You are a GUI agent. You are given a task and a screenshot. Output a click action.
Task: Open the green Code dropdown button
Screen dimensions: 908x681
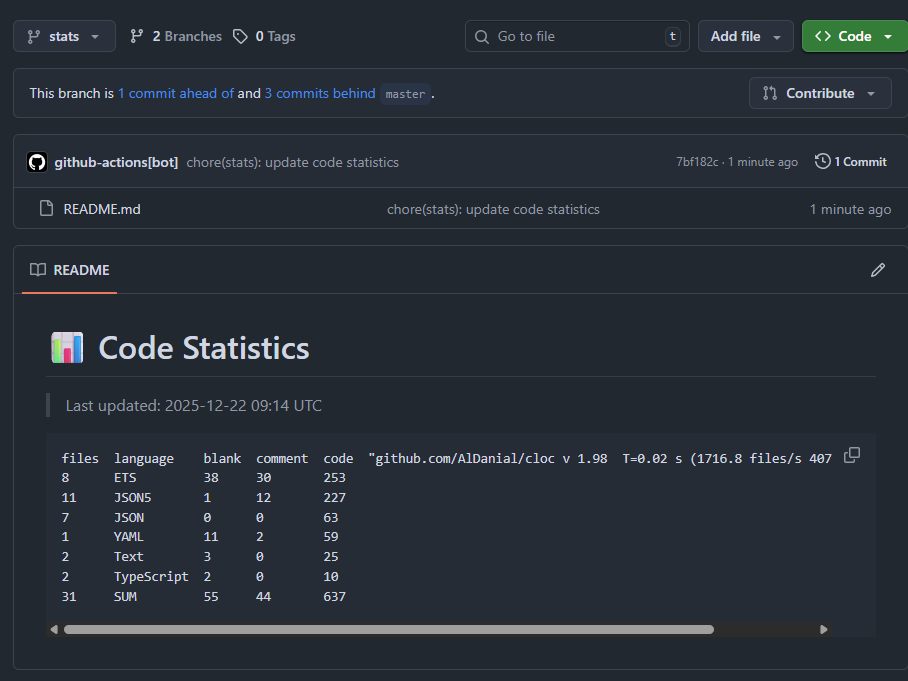click(x=854, y=36)
